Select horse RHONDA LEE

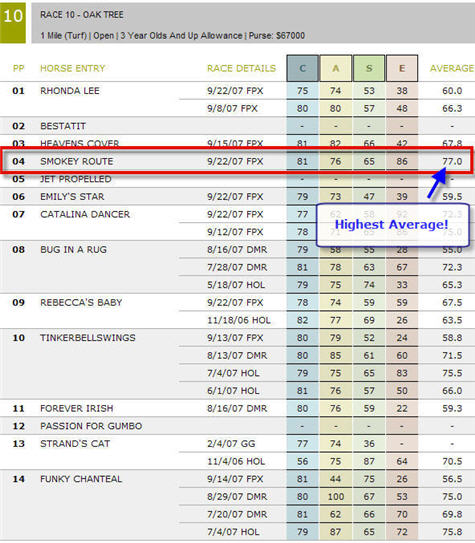coord(70,91)
